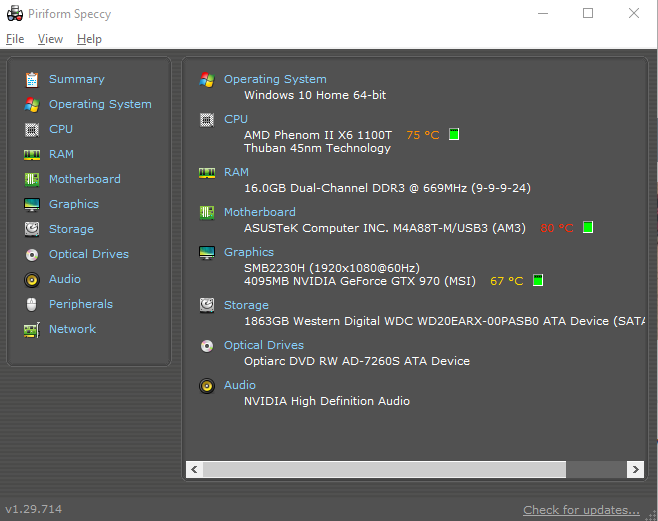This screenshot has height=521, width=658.
Task: View the Audio section from sidebar
Action: click(x=65, y=279)
